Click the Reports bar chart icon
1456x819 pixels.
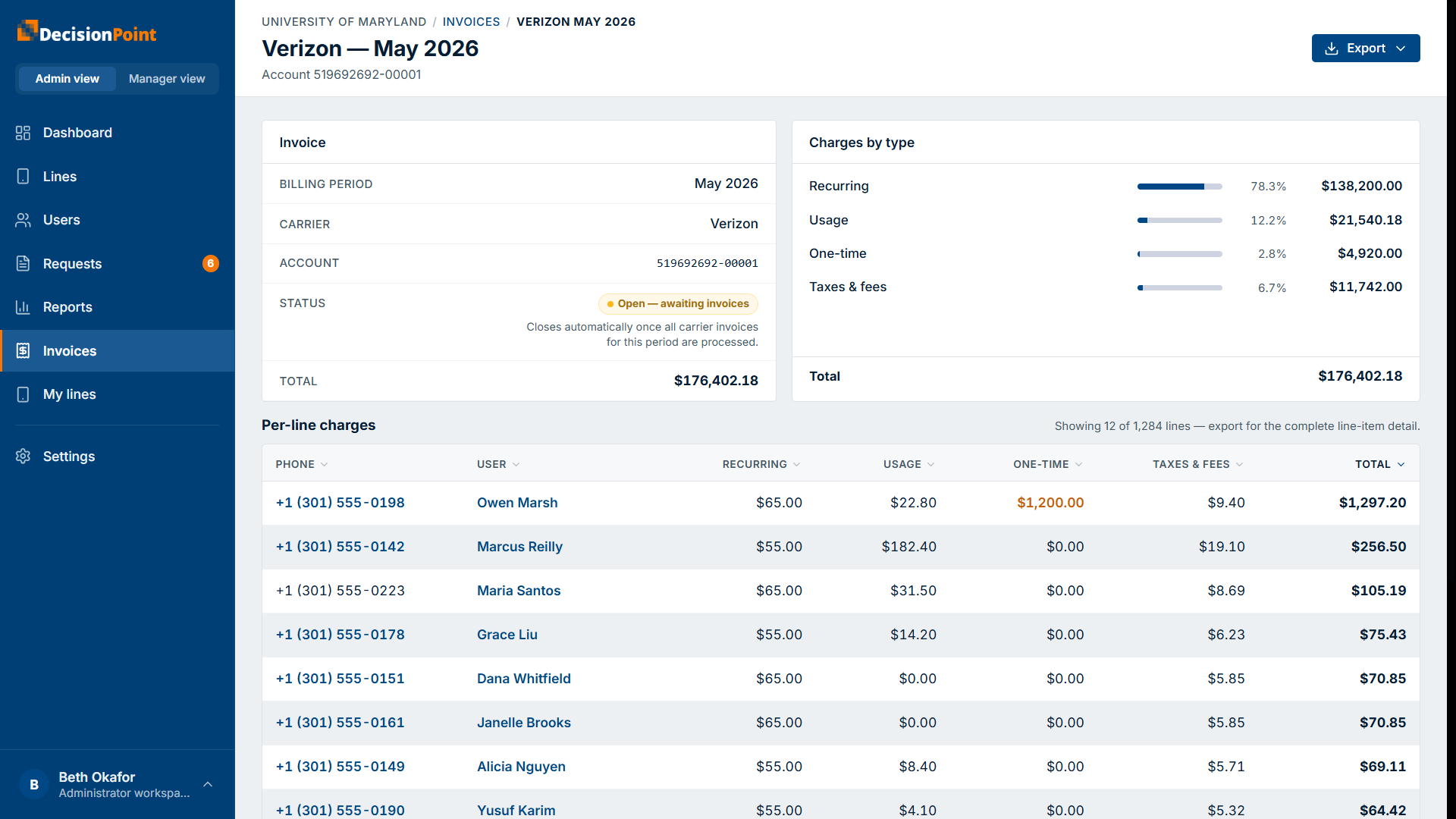click(x=23, y=307)
